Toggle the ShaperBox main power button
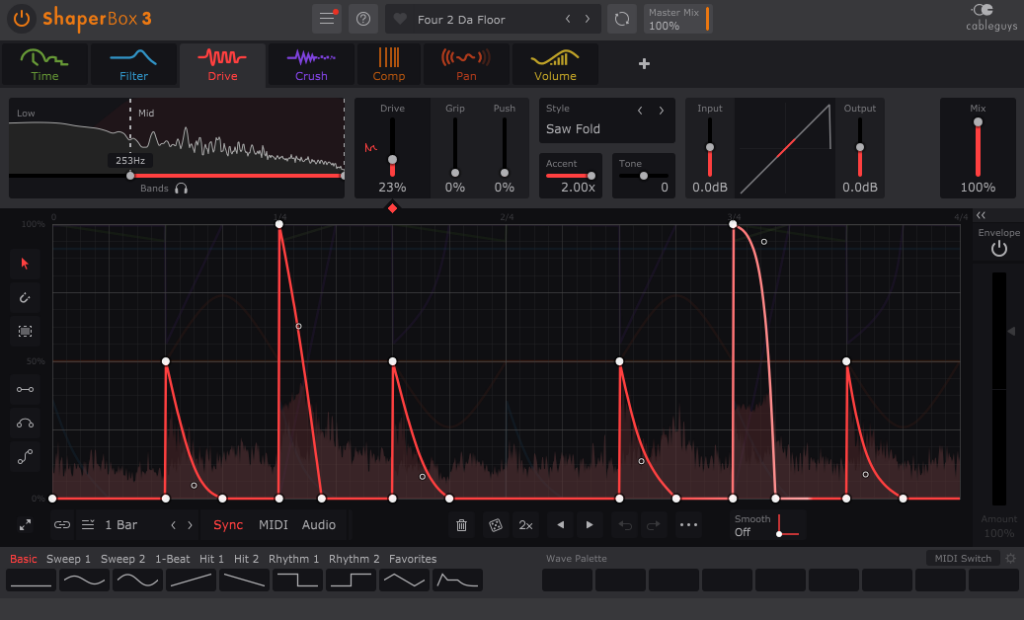1024x620 pixels. pyautogui.click(x=22, y=19)
